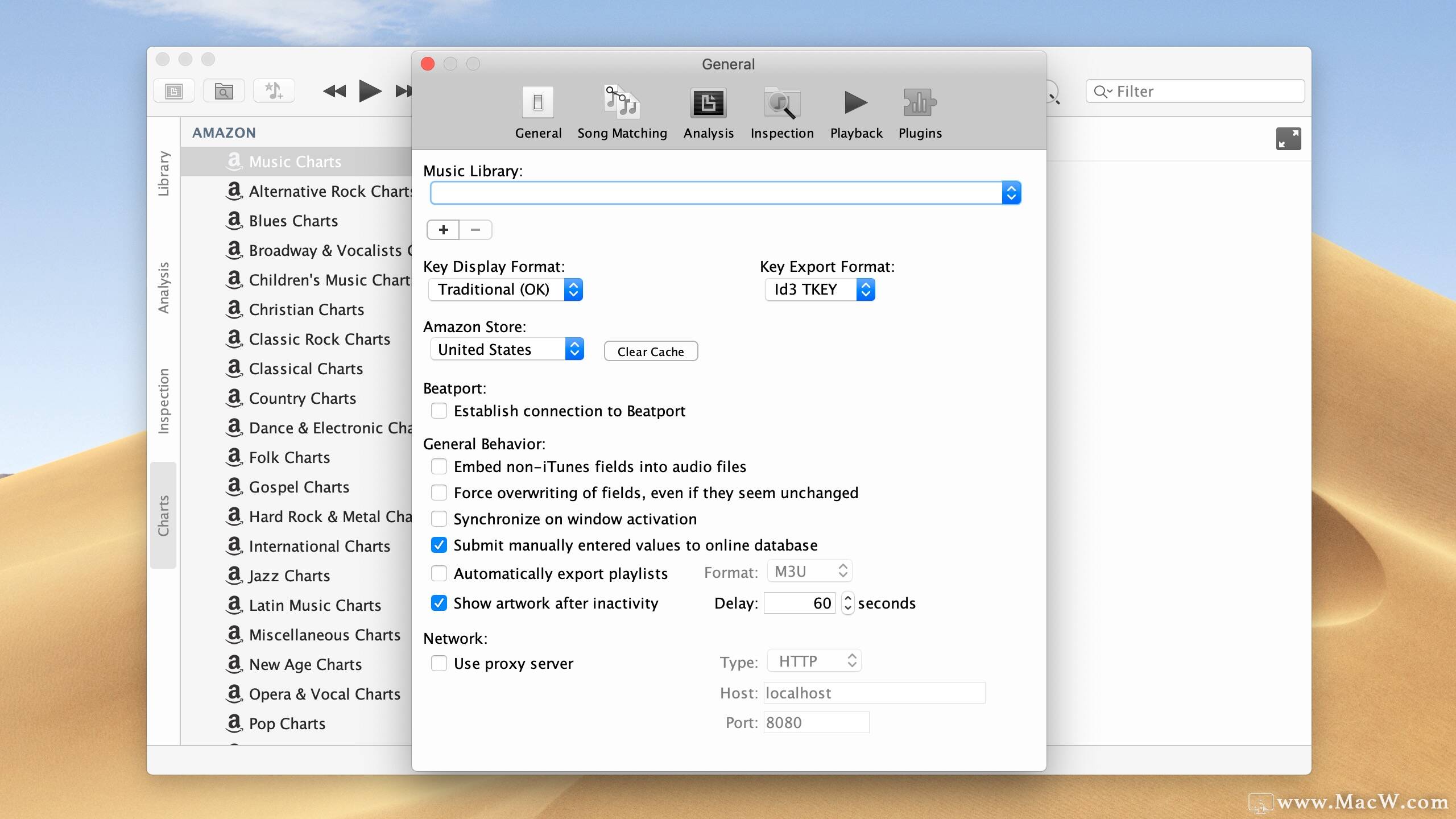Add a music library with plus button

point(444,230)
